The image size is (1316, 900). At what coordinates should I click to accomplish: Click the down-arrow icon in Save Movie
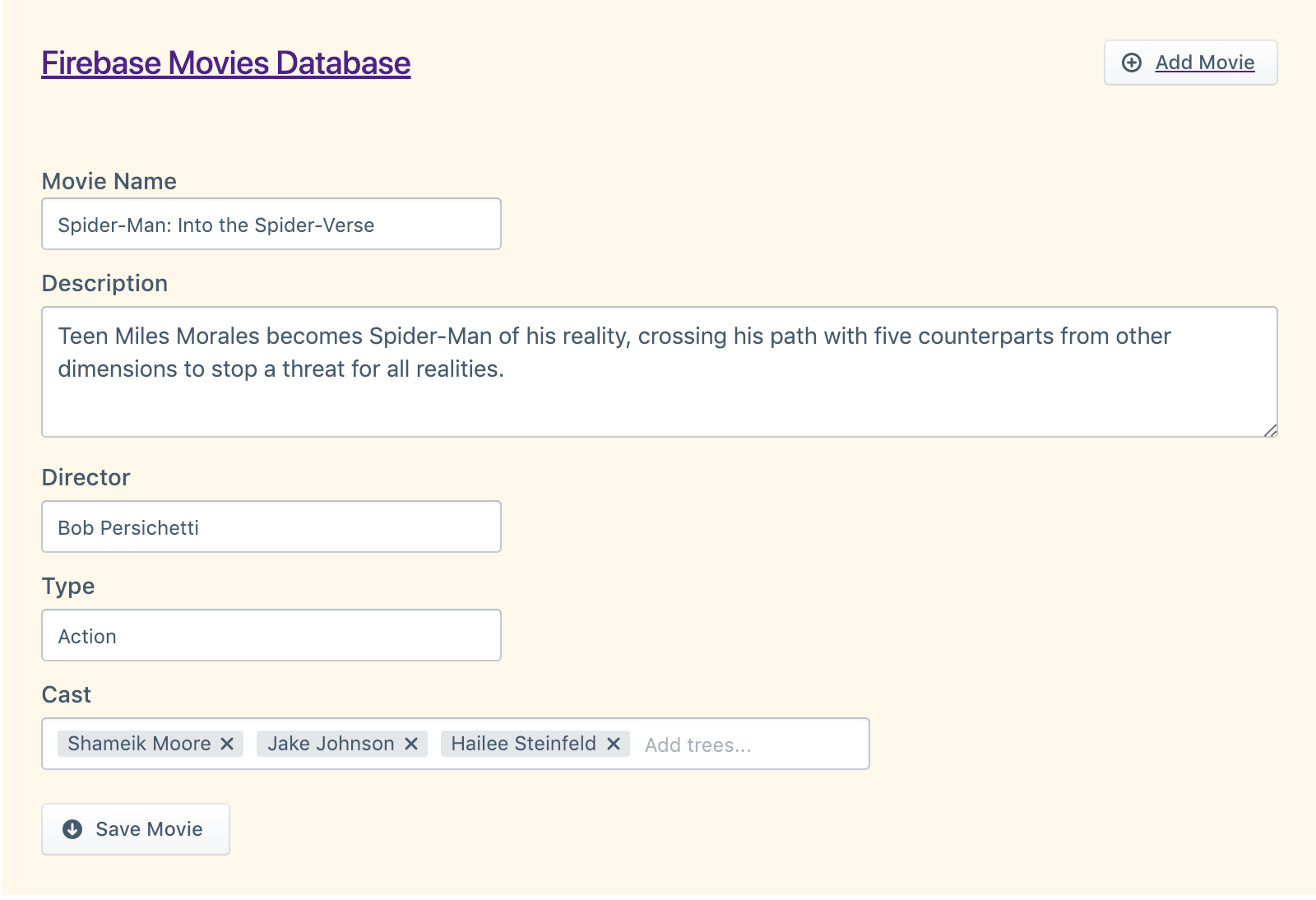click(72, 828)
